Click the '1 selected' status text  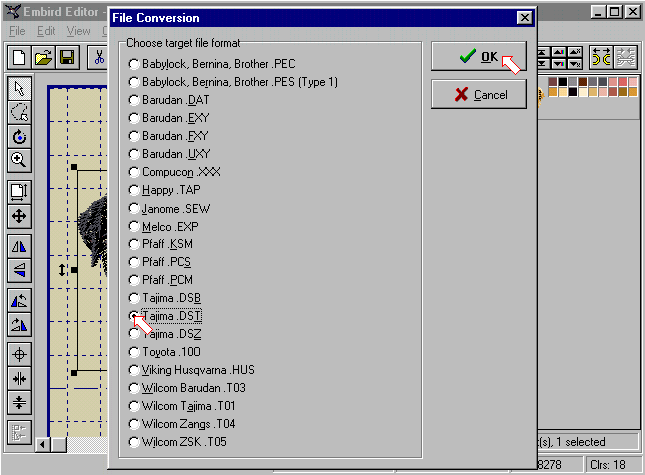click(581, 442)
